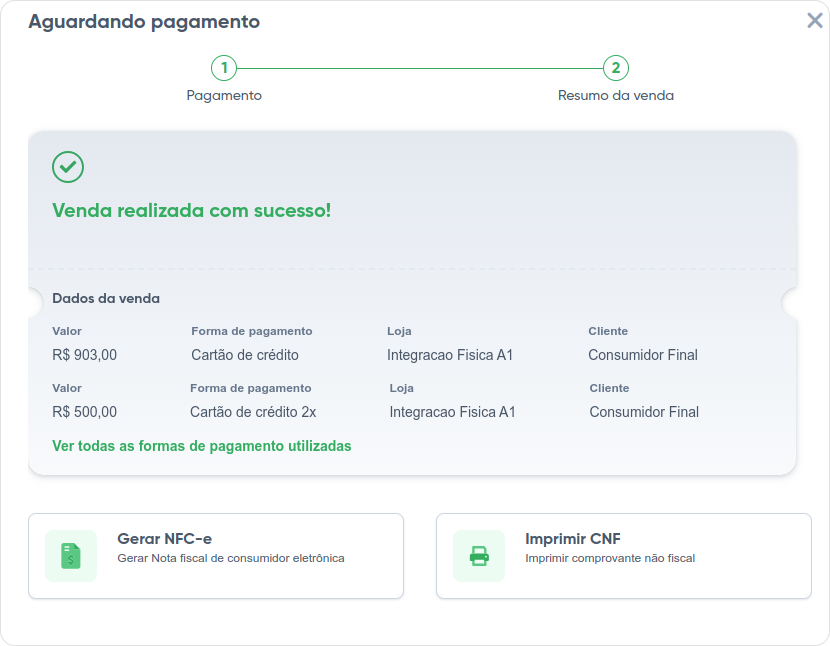Click Gerar Nota fiscal de consumidor eletrônica description
830x646 pixels.
coord(231,558)
